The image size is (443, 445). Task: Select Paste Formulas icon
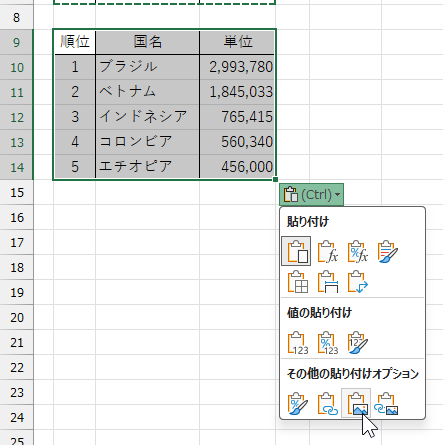point(327,251)
